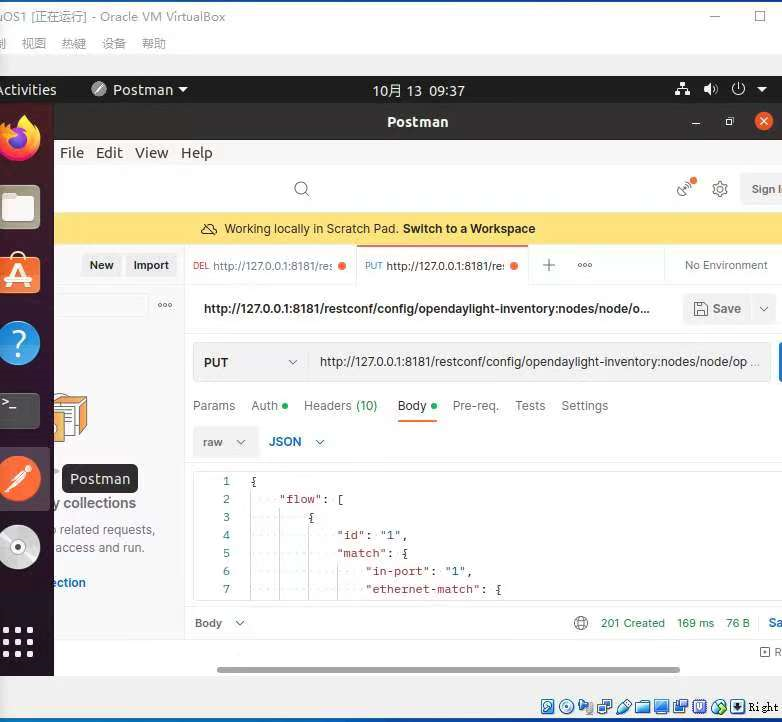This screenshot has width=782, height=722.
Task: Expand the Save options arrow
Action: tap(764, 309)
